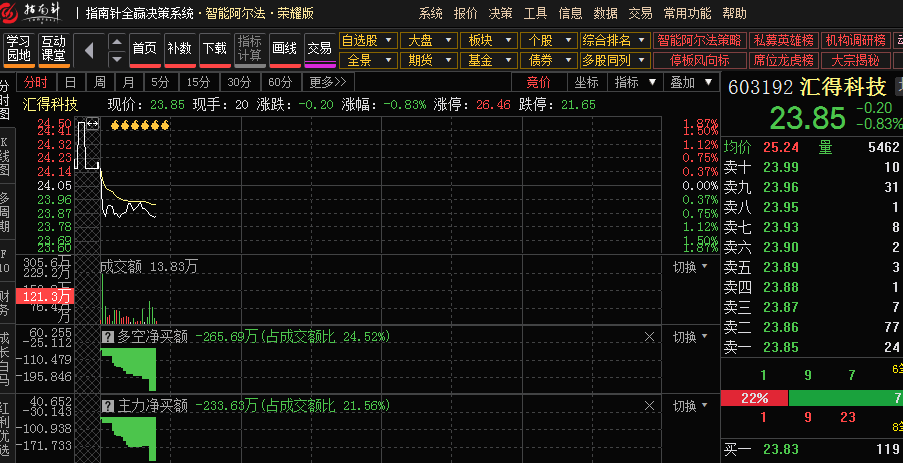The width and height of the screenshot is (903, 463).
Task: Open the 期货 dropdown
Action: (428, 60)
